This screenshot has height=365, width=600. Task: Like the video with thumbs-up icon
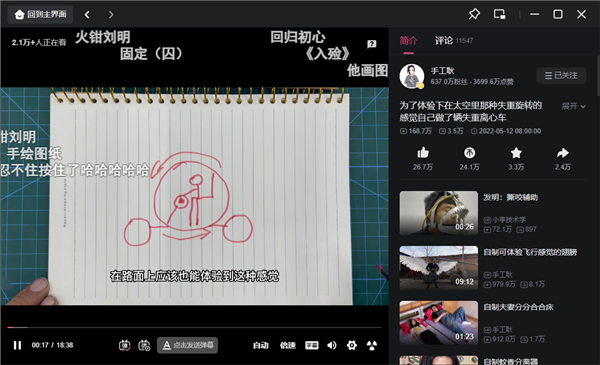click(x=423, y=153)
